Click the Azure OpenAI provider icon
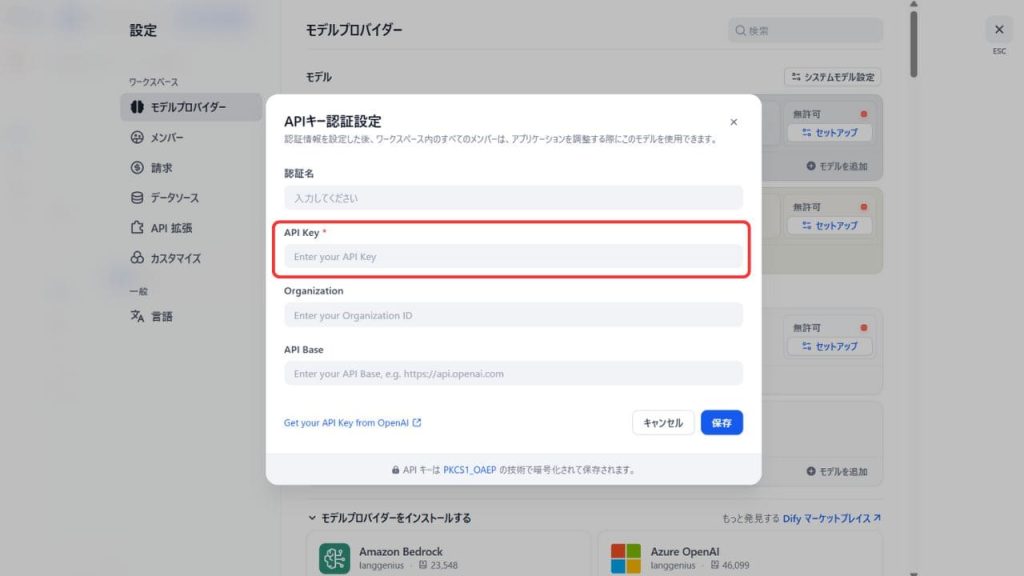This screenshot has height=576, width=1024. click(x=626, y=558)
